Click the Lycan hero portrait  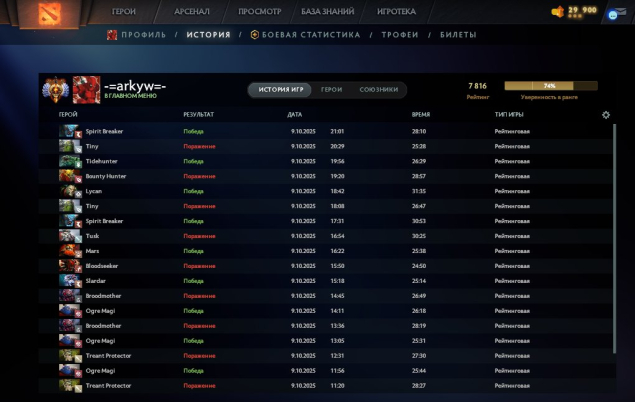(x=71, y=191)
